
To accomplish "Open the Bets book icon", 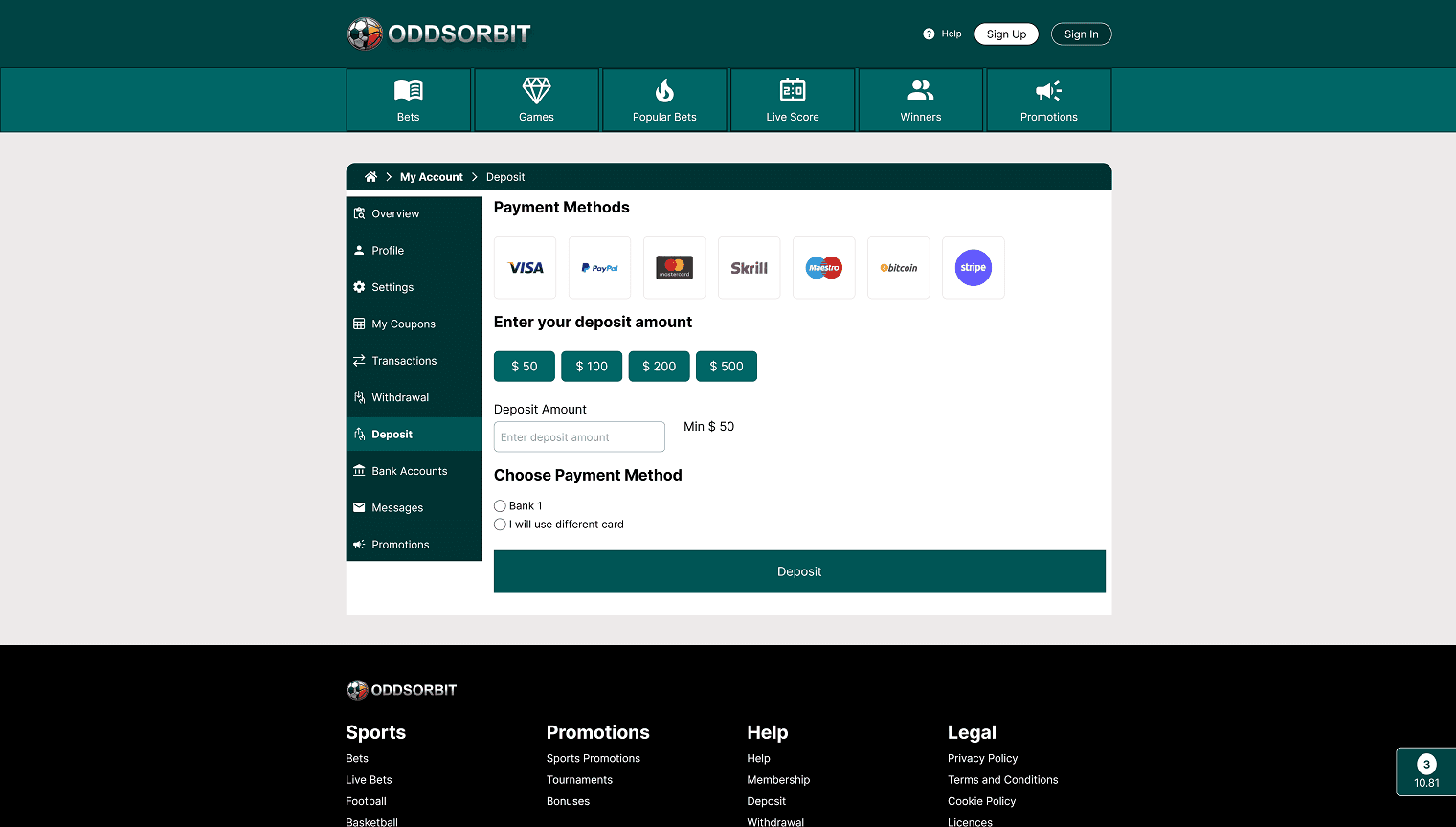I will pyautogui.click(x=409, y=91).
